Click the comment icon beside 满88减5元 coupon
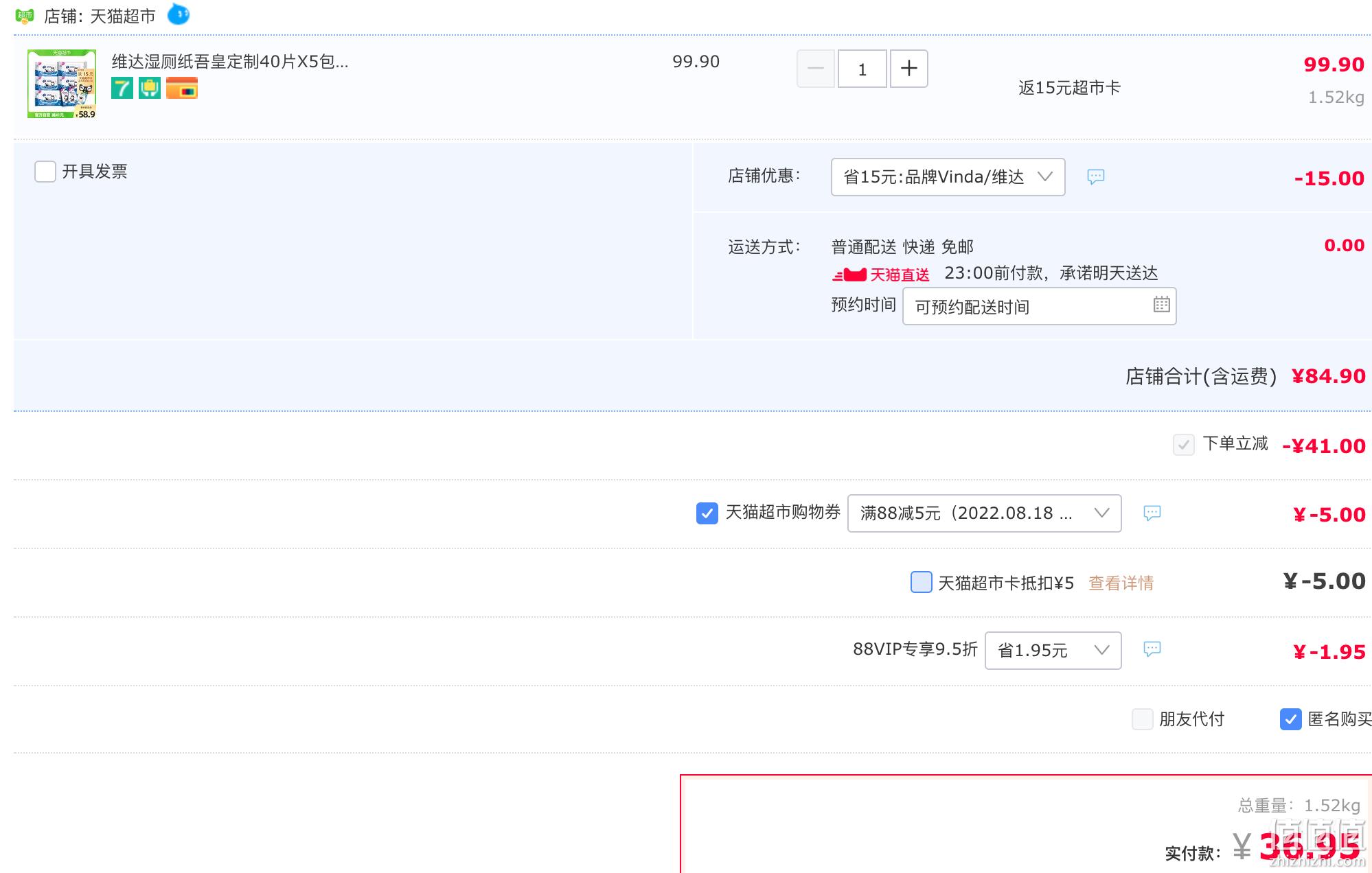The image size is (1372, 873). (x=1152, y=513)
